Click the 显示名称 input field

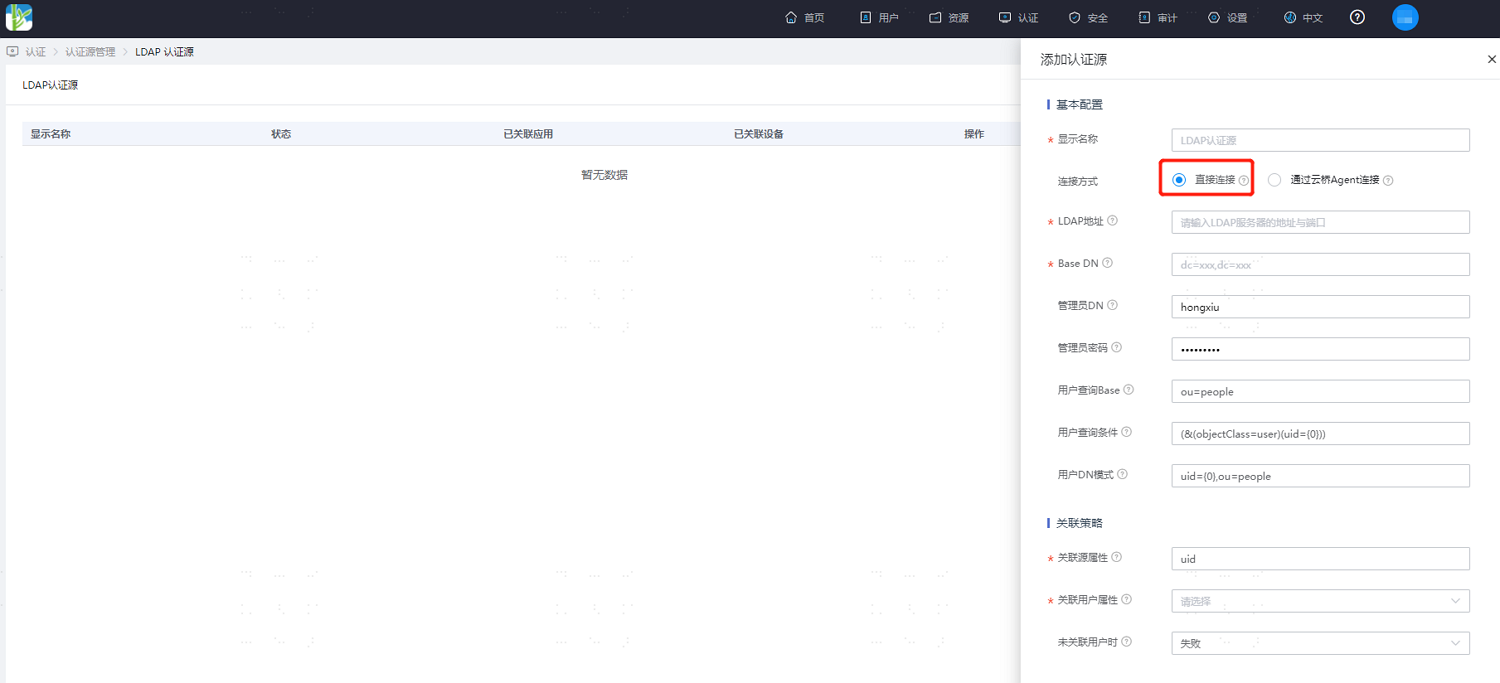1320,140
